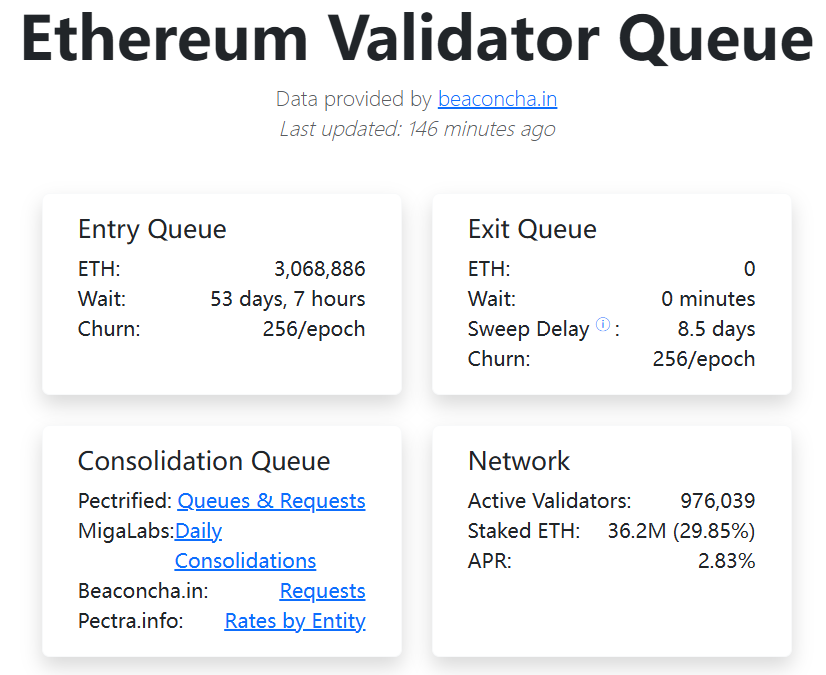Open the Beaconcha.in Requests link
826x675 pixels.
[x=322, y=591]
